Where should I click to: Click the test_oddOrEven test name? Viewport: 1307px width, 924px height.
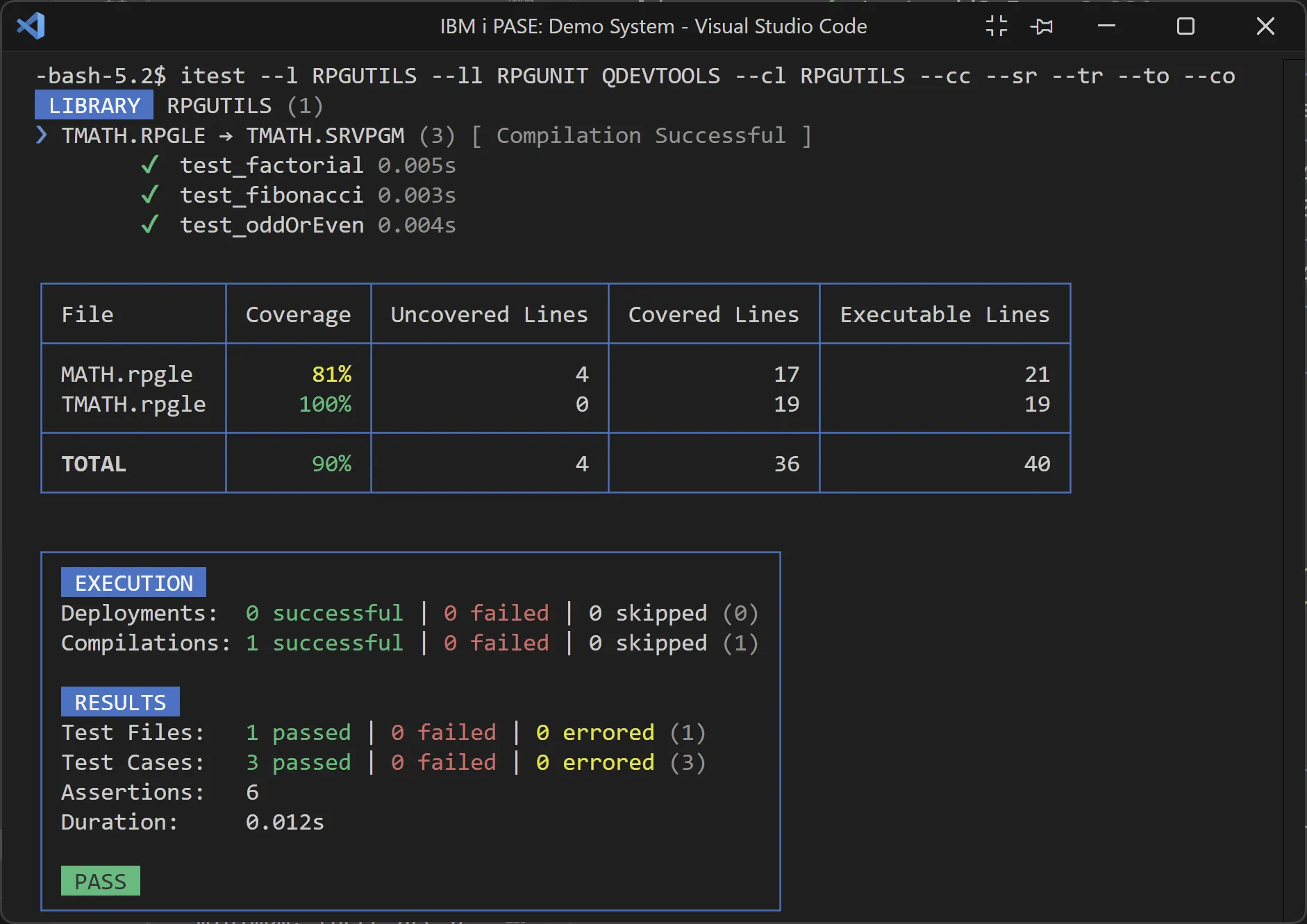pyautogui.click(x=272, y=225)
